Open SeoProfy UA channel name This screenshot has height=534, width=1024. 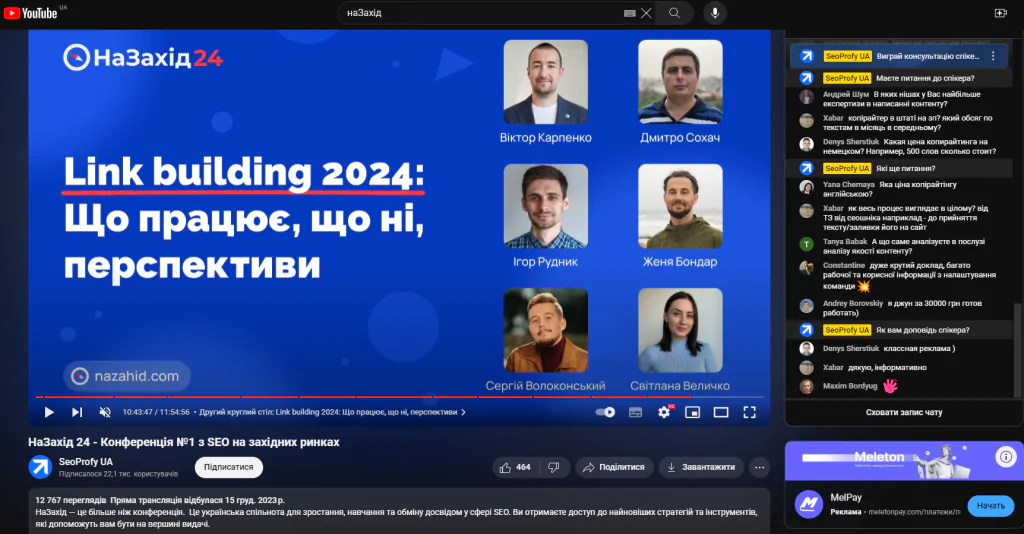pyautogui.click(x=86, y=462)
